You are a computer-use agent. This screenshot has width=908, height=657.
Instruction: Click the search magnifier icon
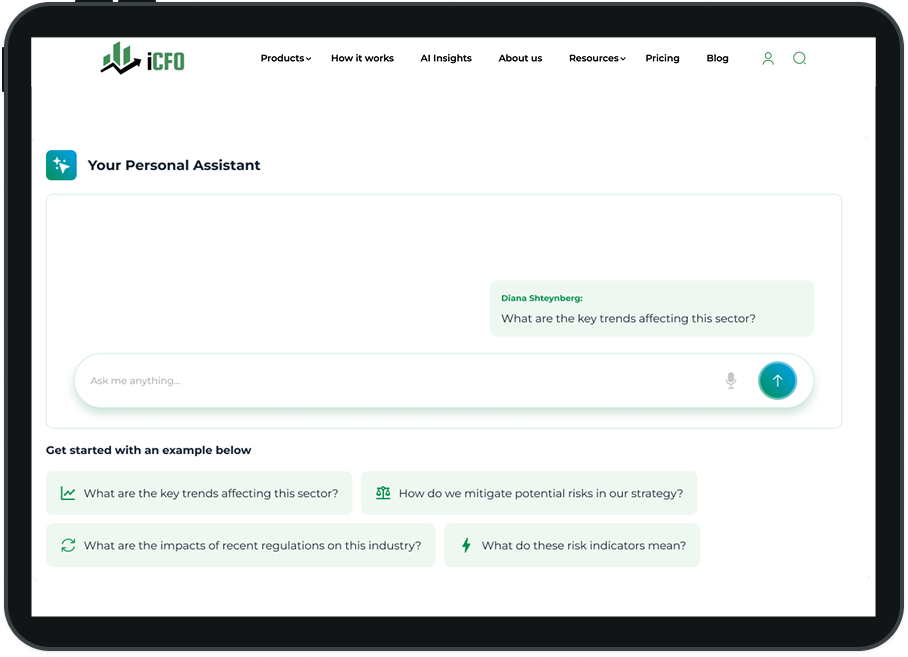click(x=799, y=59)
